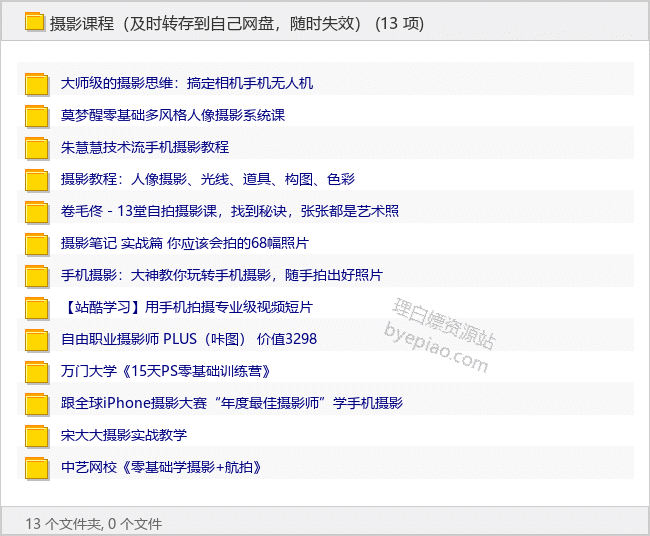The height and width of the screenshot is (536, 650).
Task: Select 中艺网校《零基础学摄影+航拍》 folder name
Action: (x=161, y=467)
